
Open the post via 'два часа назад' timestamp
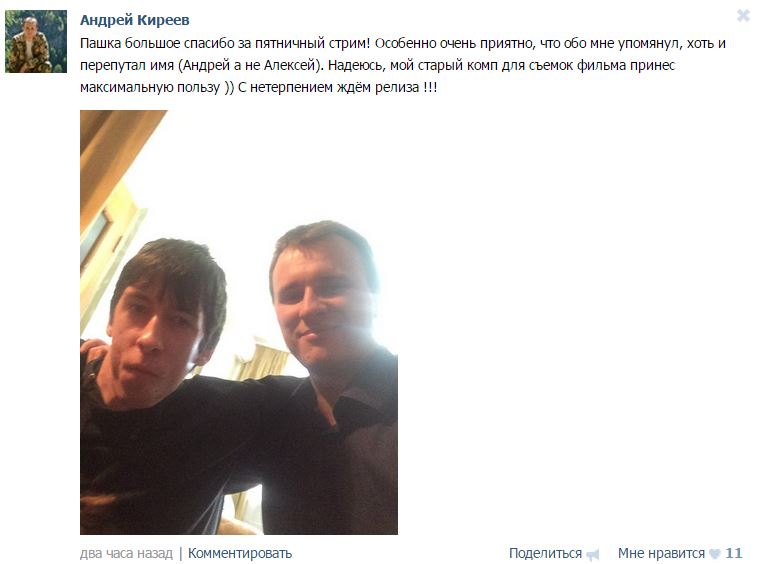click(126, 553)
